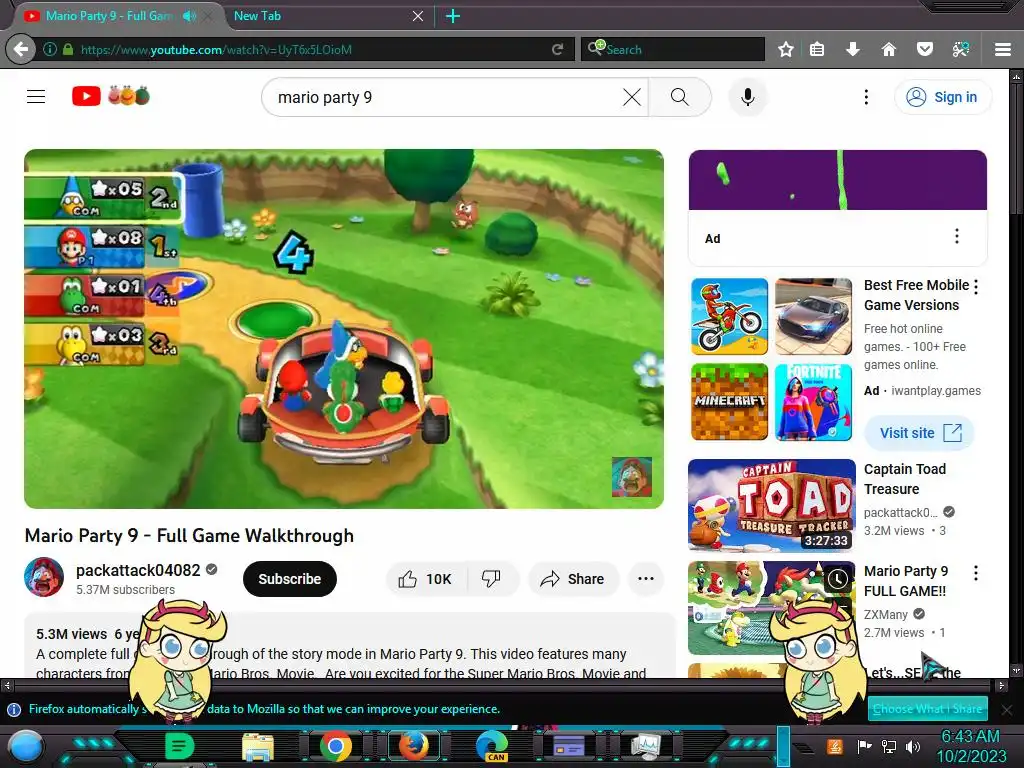Image resolution: width=1024 pixels, height=768 pixels.
Task: Reload page with refresh icon in address bar
Action: click(x=557, y=49)
